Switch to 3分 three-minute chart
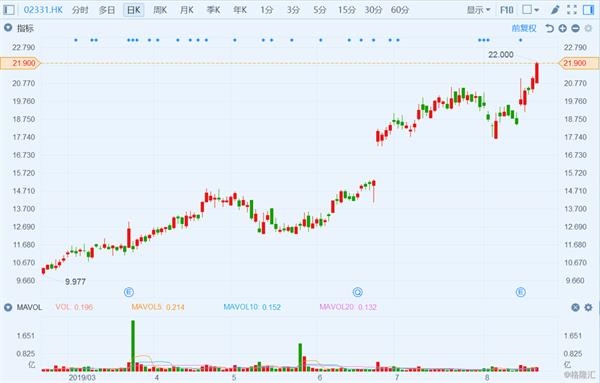 (x=293, y=10)
